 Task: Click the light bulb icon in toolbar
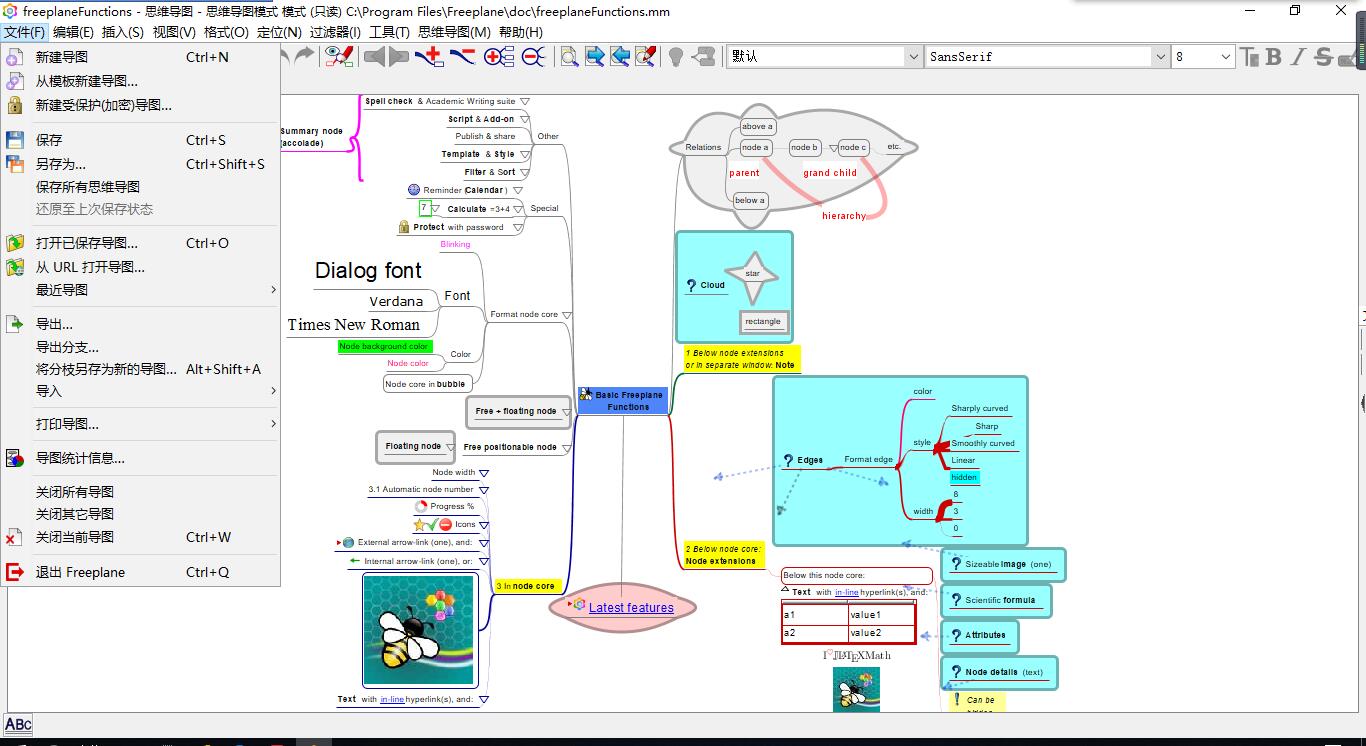click(x=676, y=57)
